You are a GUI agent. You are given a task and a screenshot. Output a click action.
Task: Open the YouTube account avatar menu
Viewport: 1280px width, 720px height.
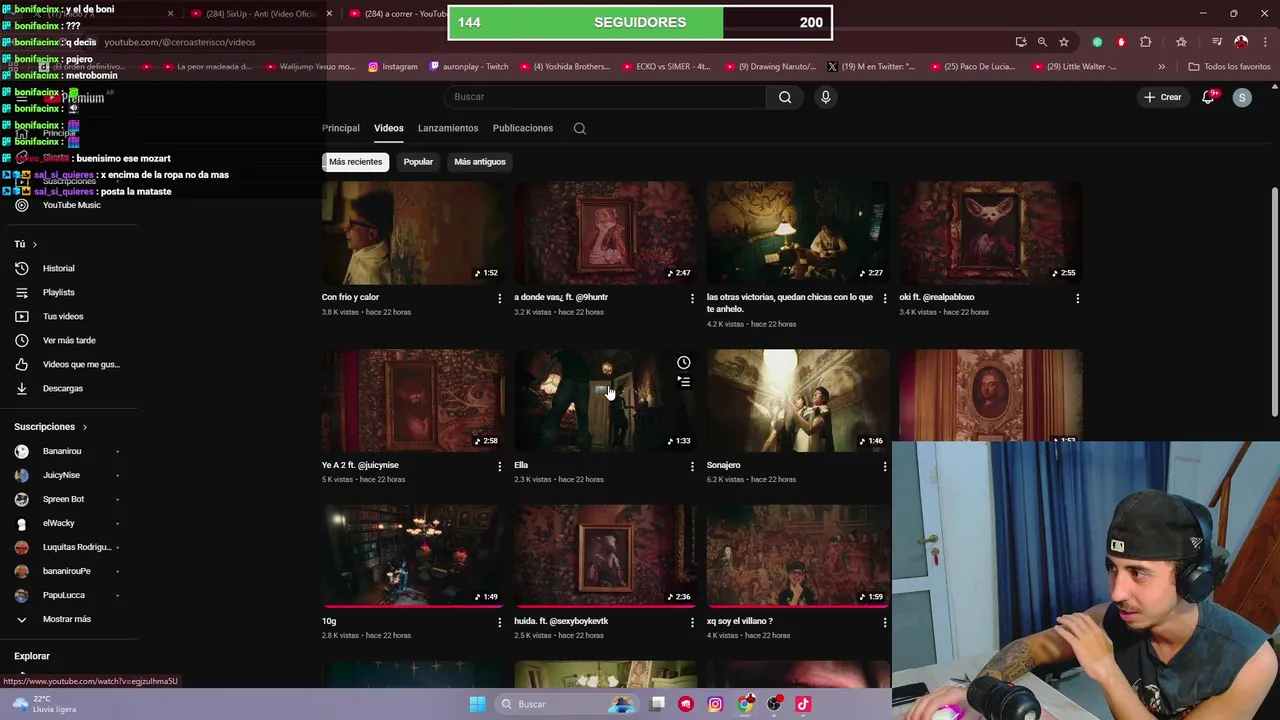tap(1242, 97)
